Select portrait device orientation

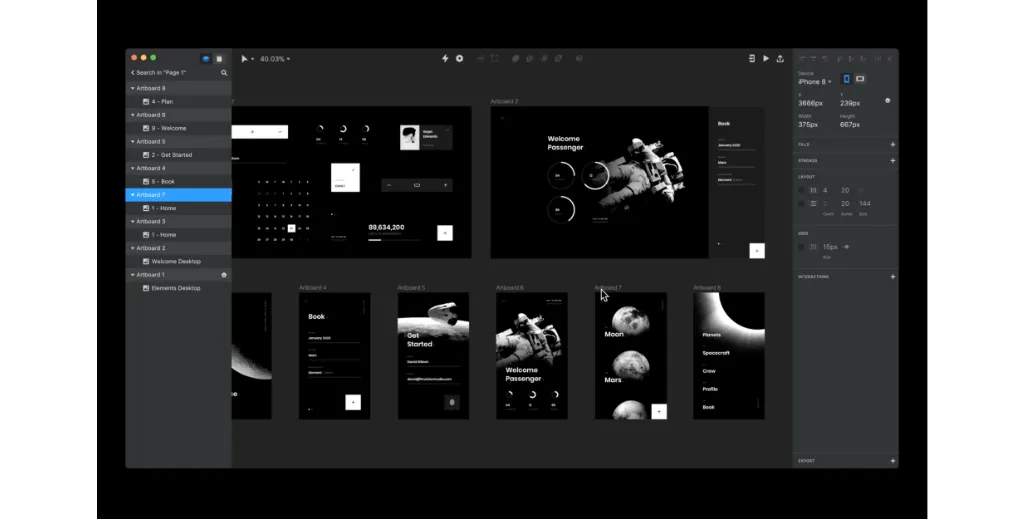click(846, 79)
